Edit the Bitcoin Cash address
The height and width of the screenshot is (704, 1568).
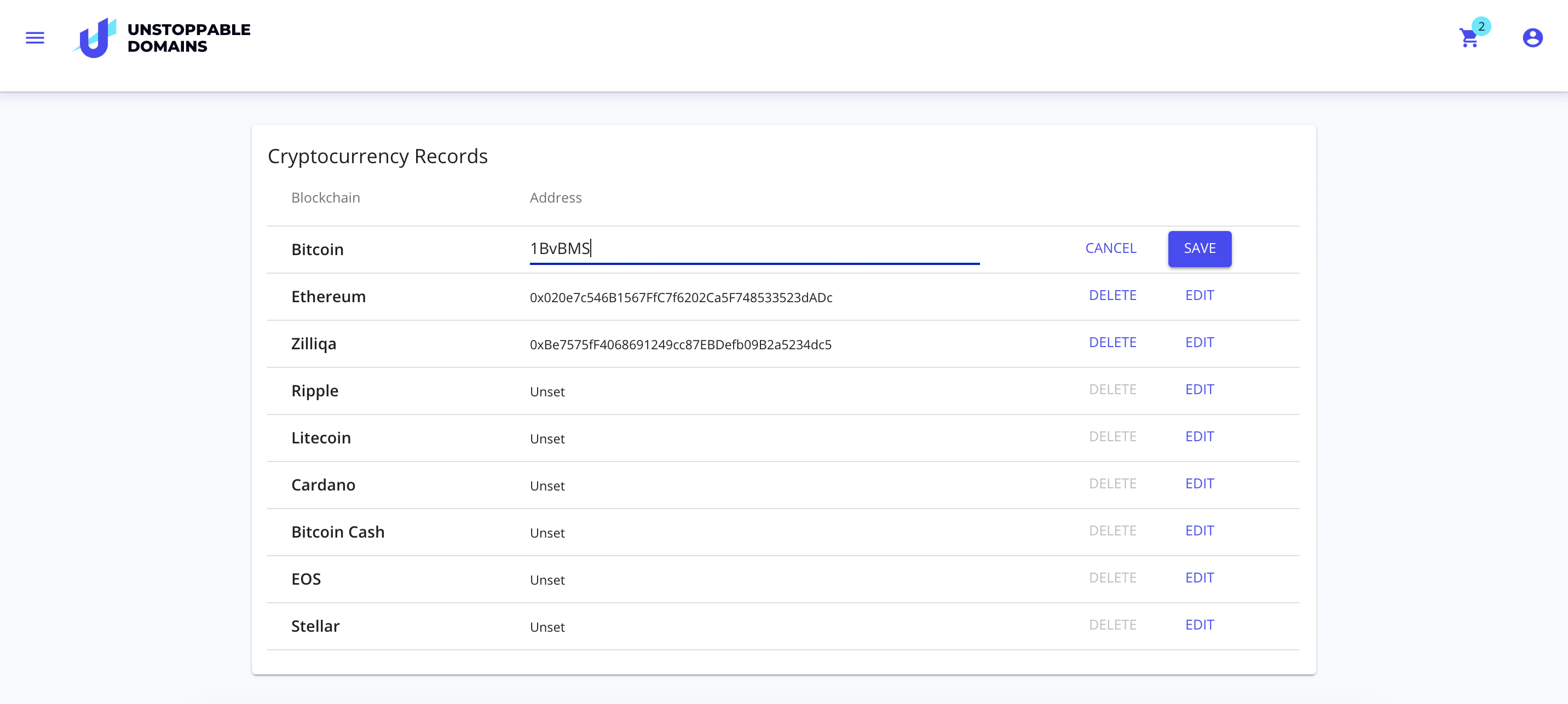(x=1199, y=530)
